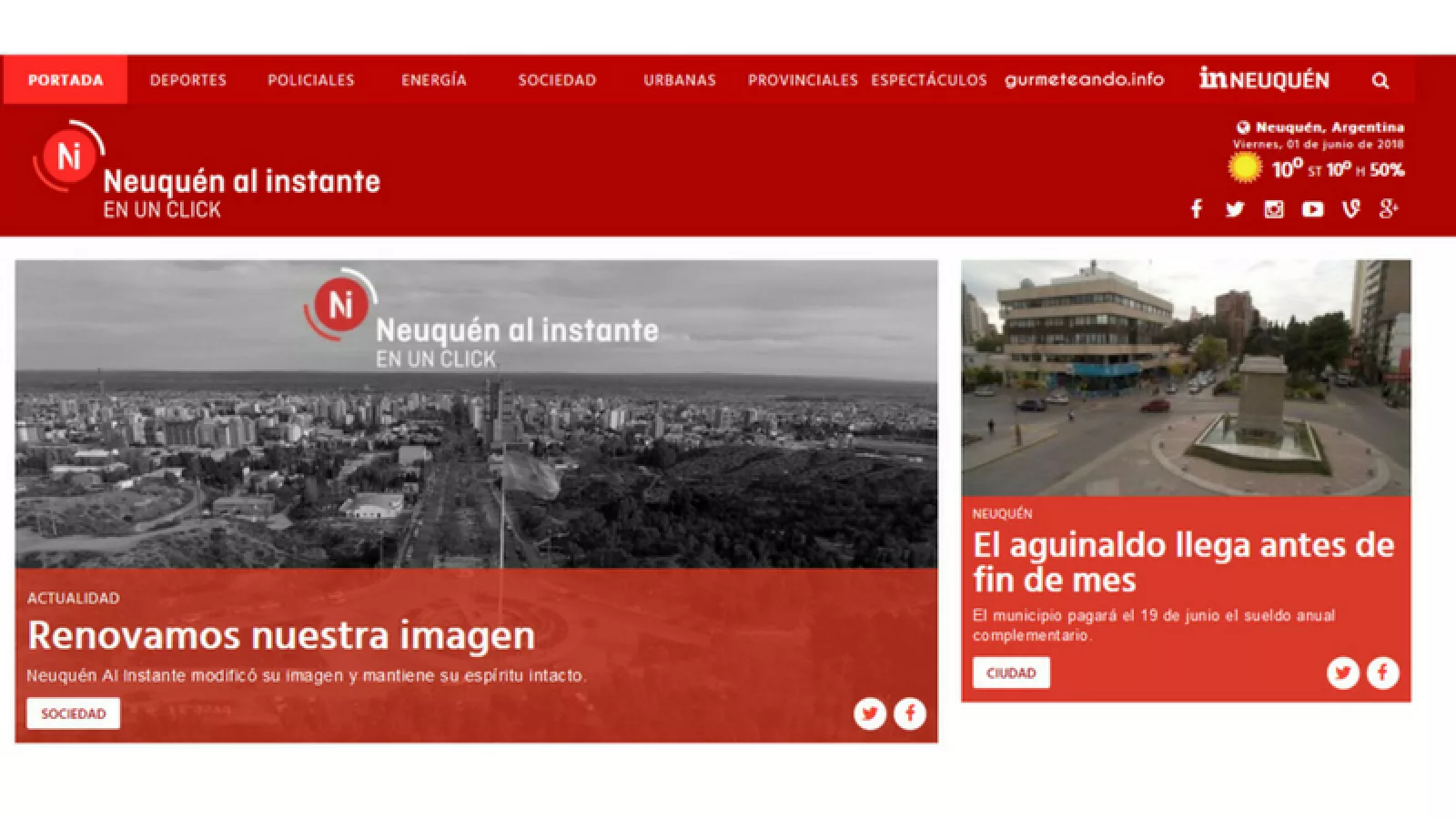Open the Instagram icon in header
The height and width of the screenshot is (819, 1456).
pos(1273,209)
